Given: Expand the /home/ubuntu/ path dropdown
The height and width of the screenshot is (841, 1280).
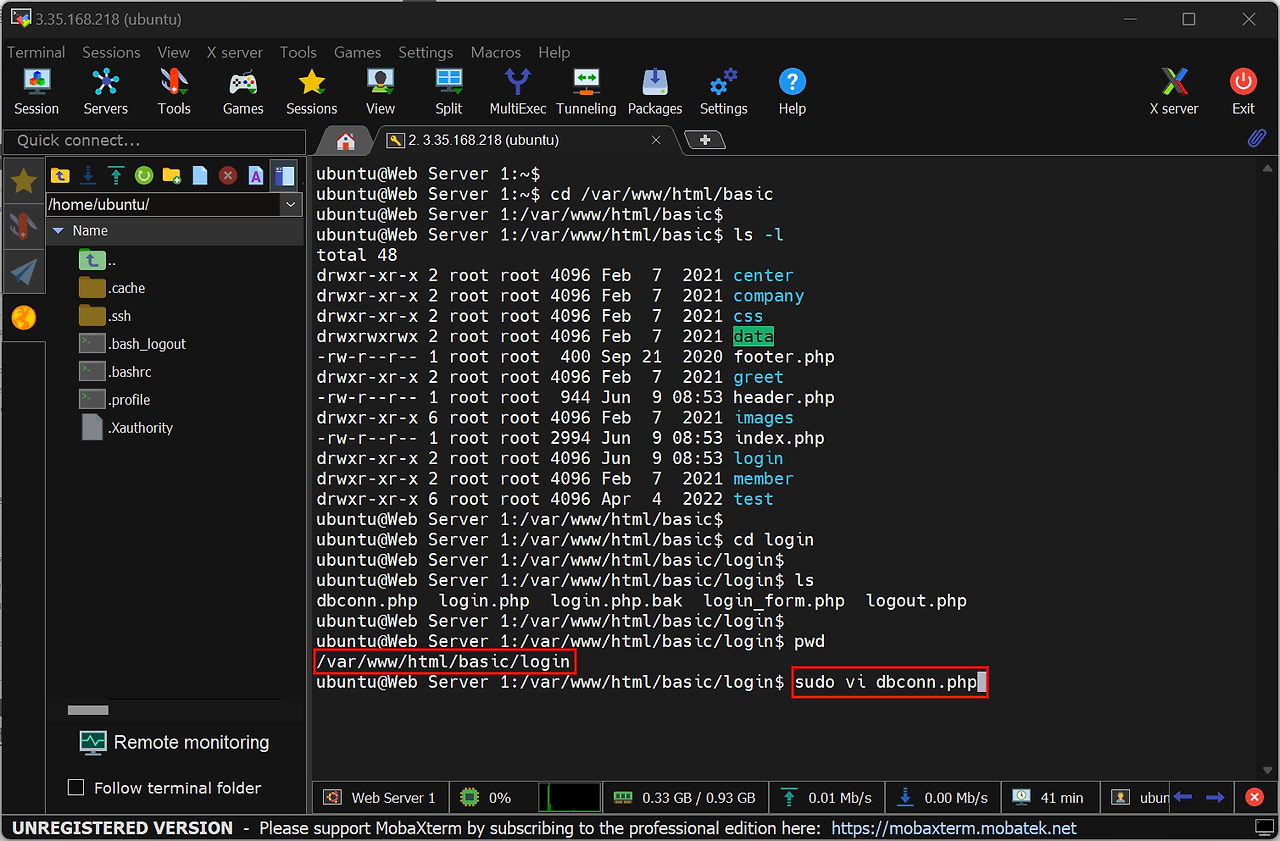Looking at the screenshot, I should [291, 204].
